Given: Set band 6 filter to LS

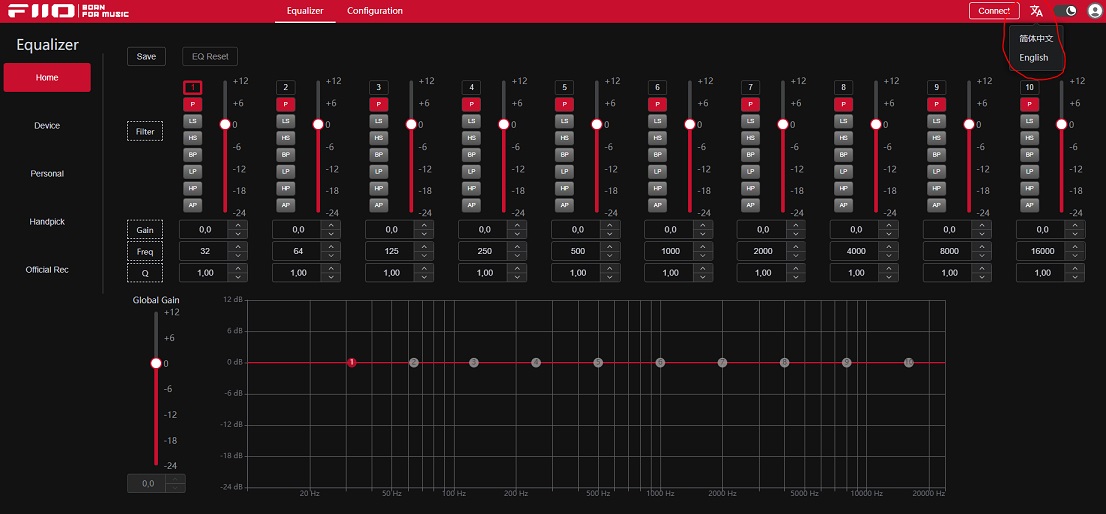Looking at the screenshot, I should pyautogui.click(x=657, y=121).
